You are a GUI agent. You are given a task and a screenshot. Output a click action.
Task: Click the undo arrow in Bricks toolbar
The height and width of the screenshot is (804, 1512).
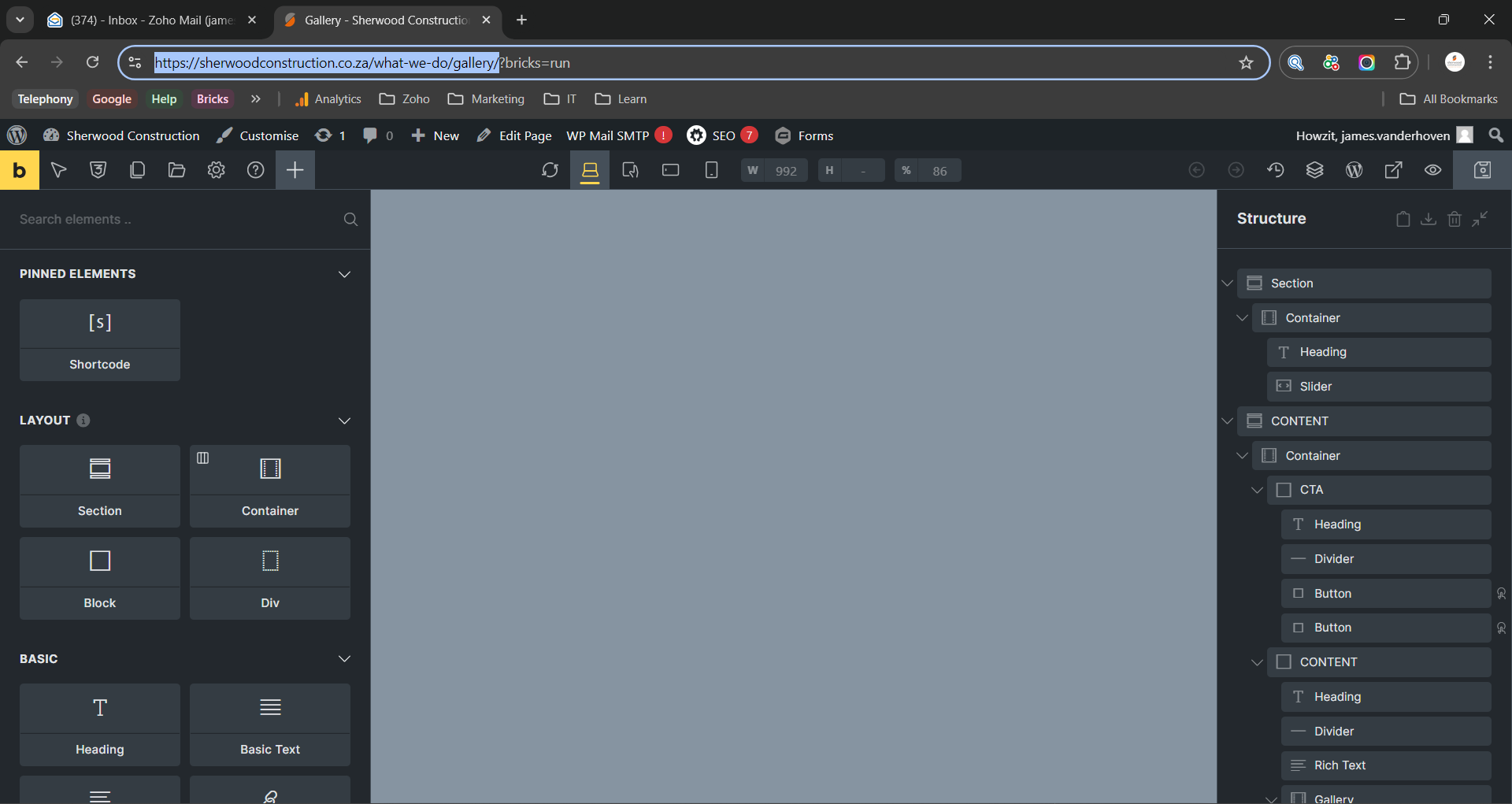[x=1196, y=170]
